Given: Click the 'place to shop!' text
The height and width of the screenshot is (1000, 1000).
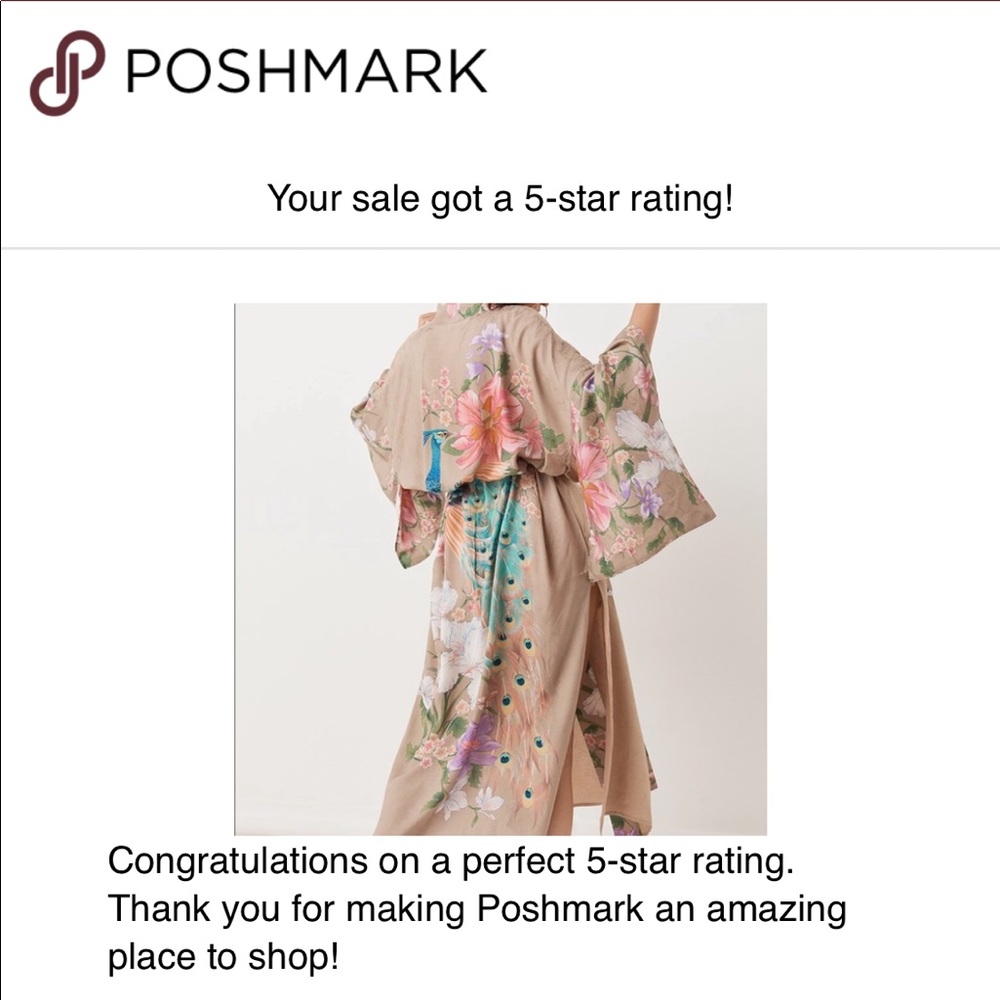Looking at the screenshot, I should [224, 957].
